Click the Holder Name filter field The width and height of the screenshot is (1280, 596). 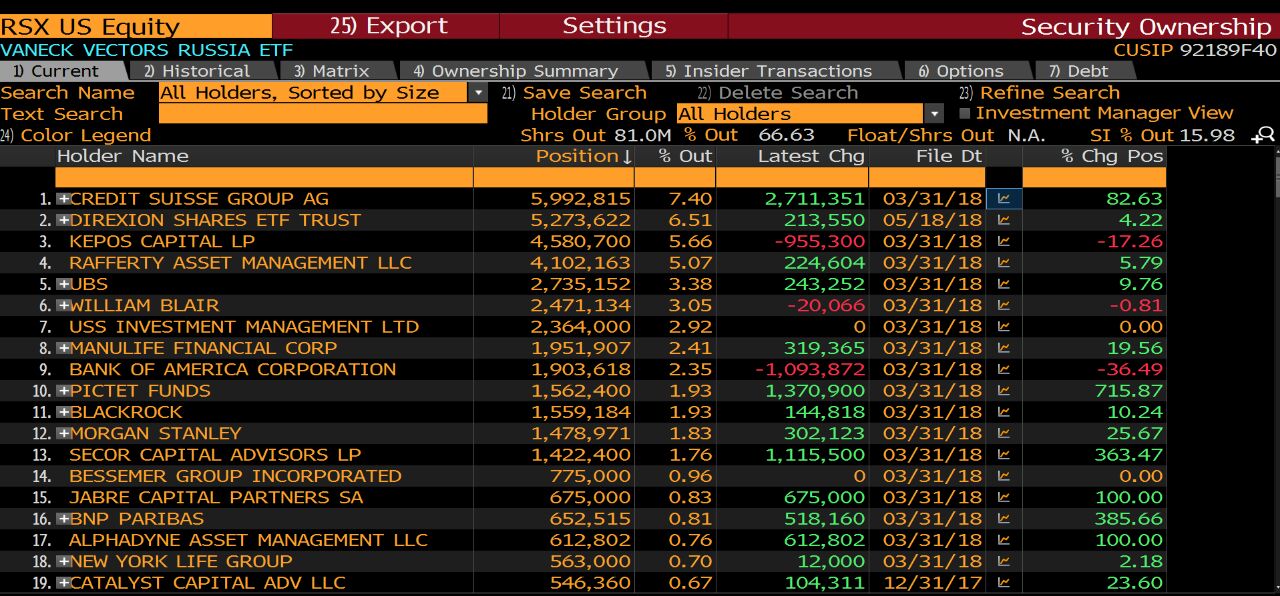[264, 177]
